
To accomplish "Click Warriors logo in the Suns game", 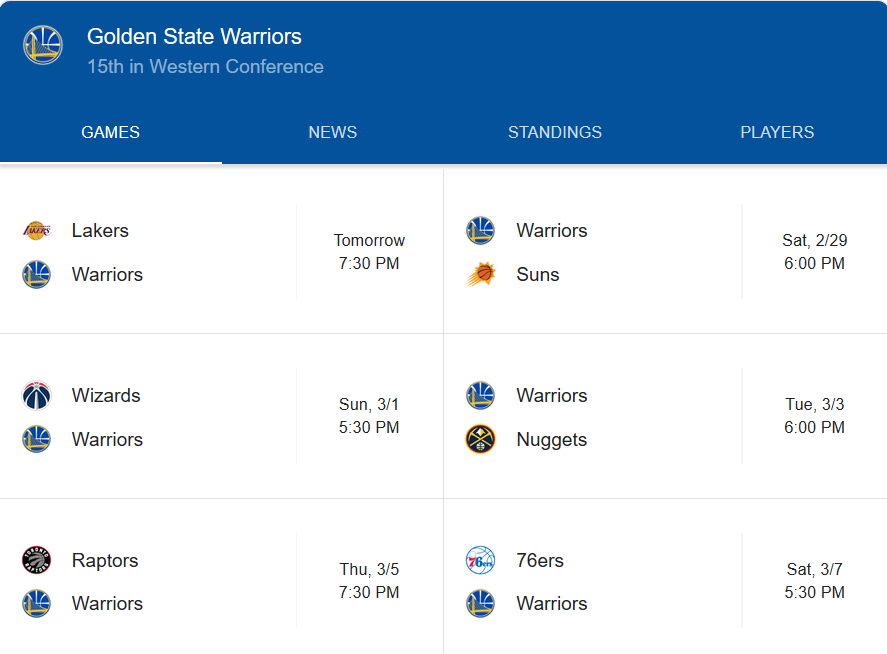I will click(480, 231).
